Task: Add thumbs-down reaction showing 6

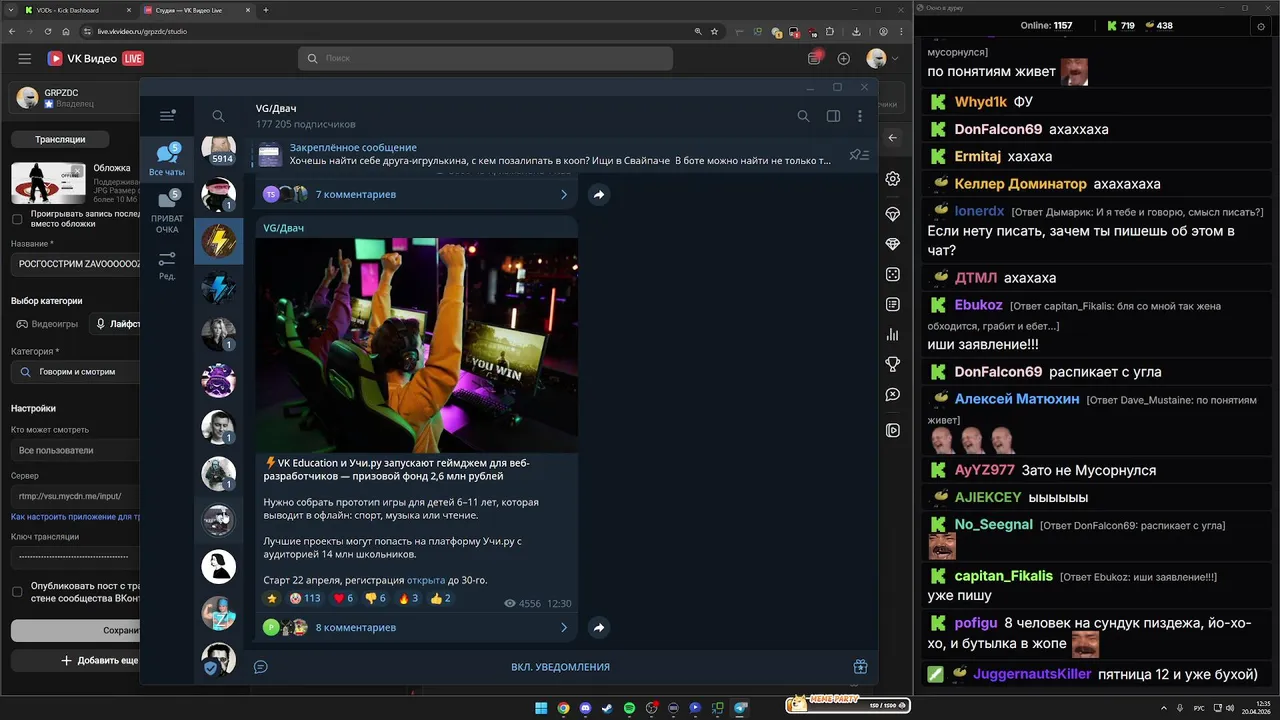Action: (375, 598)
